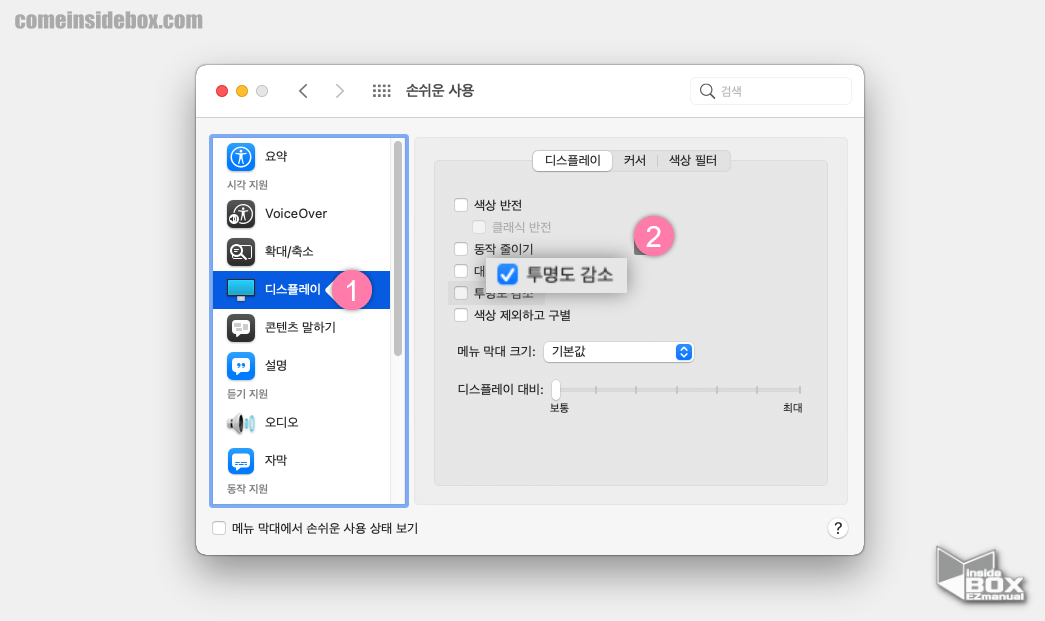Select the 요약 label in sidebar
Viewport: 1045px width, 621px height.
point(276,157)
